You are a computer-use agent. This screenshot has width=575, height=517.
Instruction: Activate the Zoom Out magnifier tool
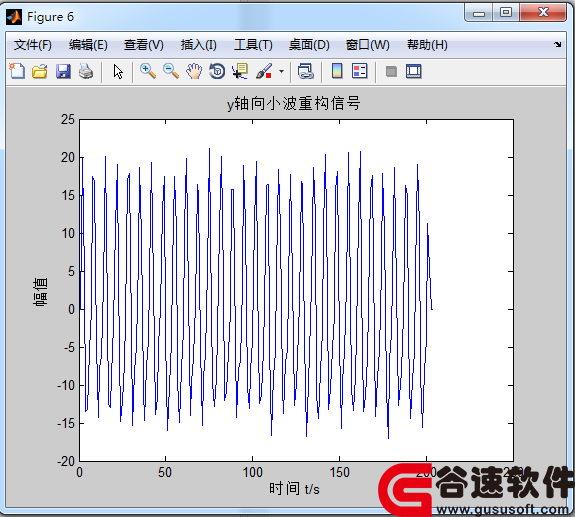[171, 71]
